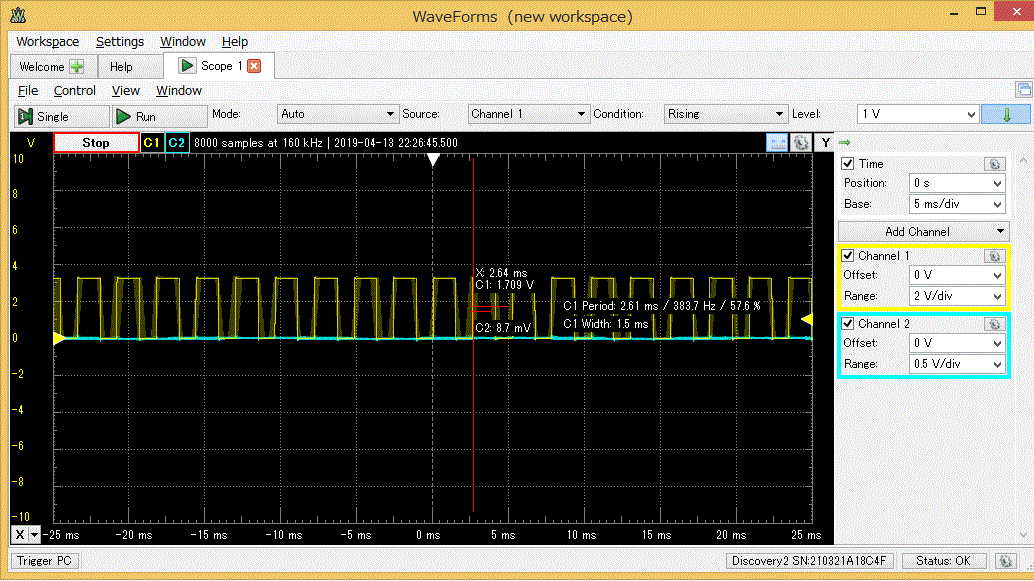Open Channel 2 settings gear icon
Viewport: 1034px width, 581px height.
coord(994,324)
